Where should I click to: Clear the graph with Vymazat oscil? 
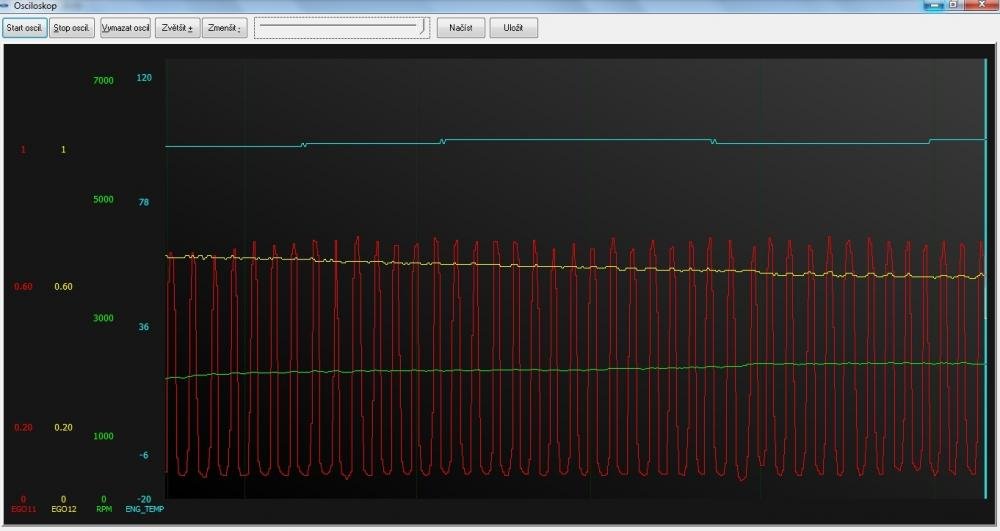click(125, 28)
